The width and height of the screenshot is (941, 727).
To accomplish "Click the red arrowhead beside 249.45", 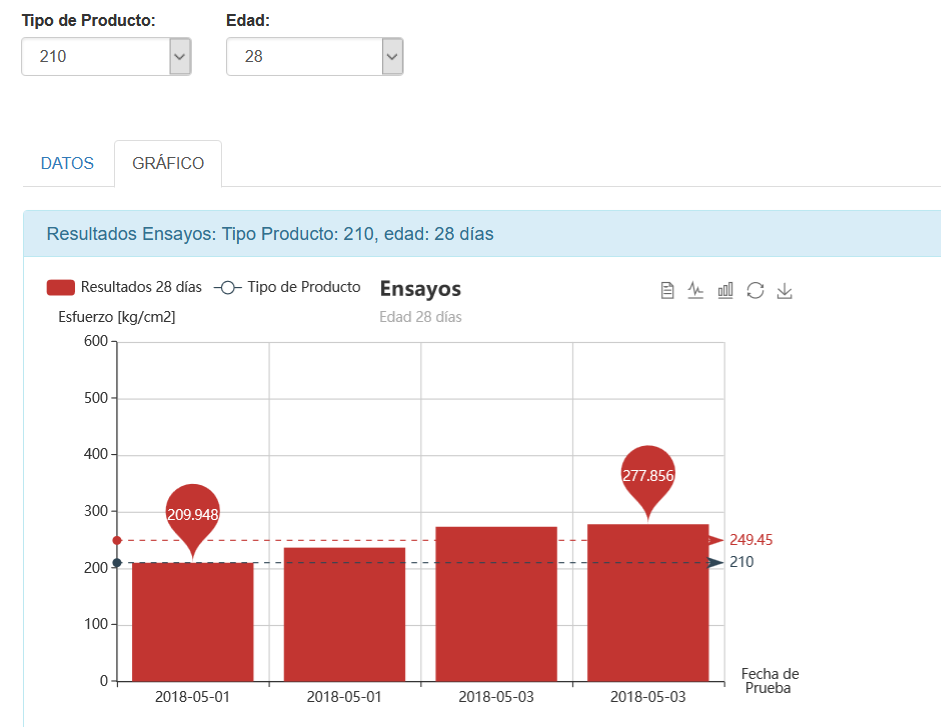I will coord(716,540).
